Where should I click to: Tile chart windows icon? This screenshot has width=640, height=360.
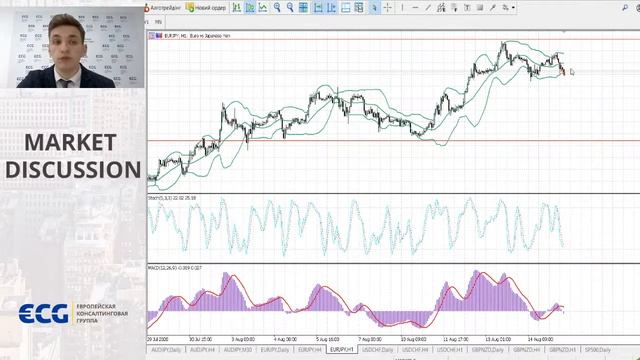point(303,7)
